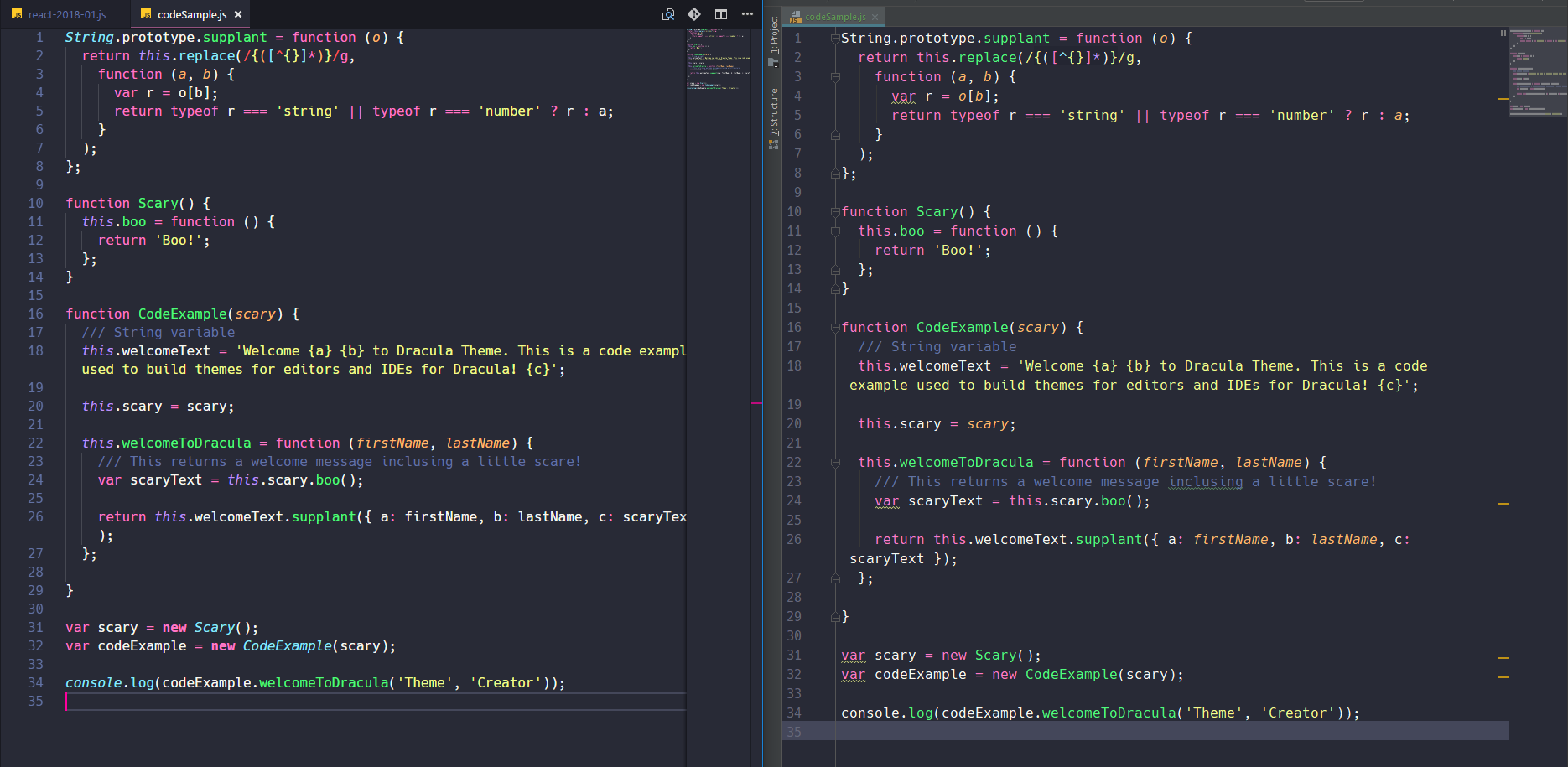1568x767 pixels.
Task: Click 'lastName' parameter on WebStorm line 22
Action: point(1269,463)
